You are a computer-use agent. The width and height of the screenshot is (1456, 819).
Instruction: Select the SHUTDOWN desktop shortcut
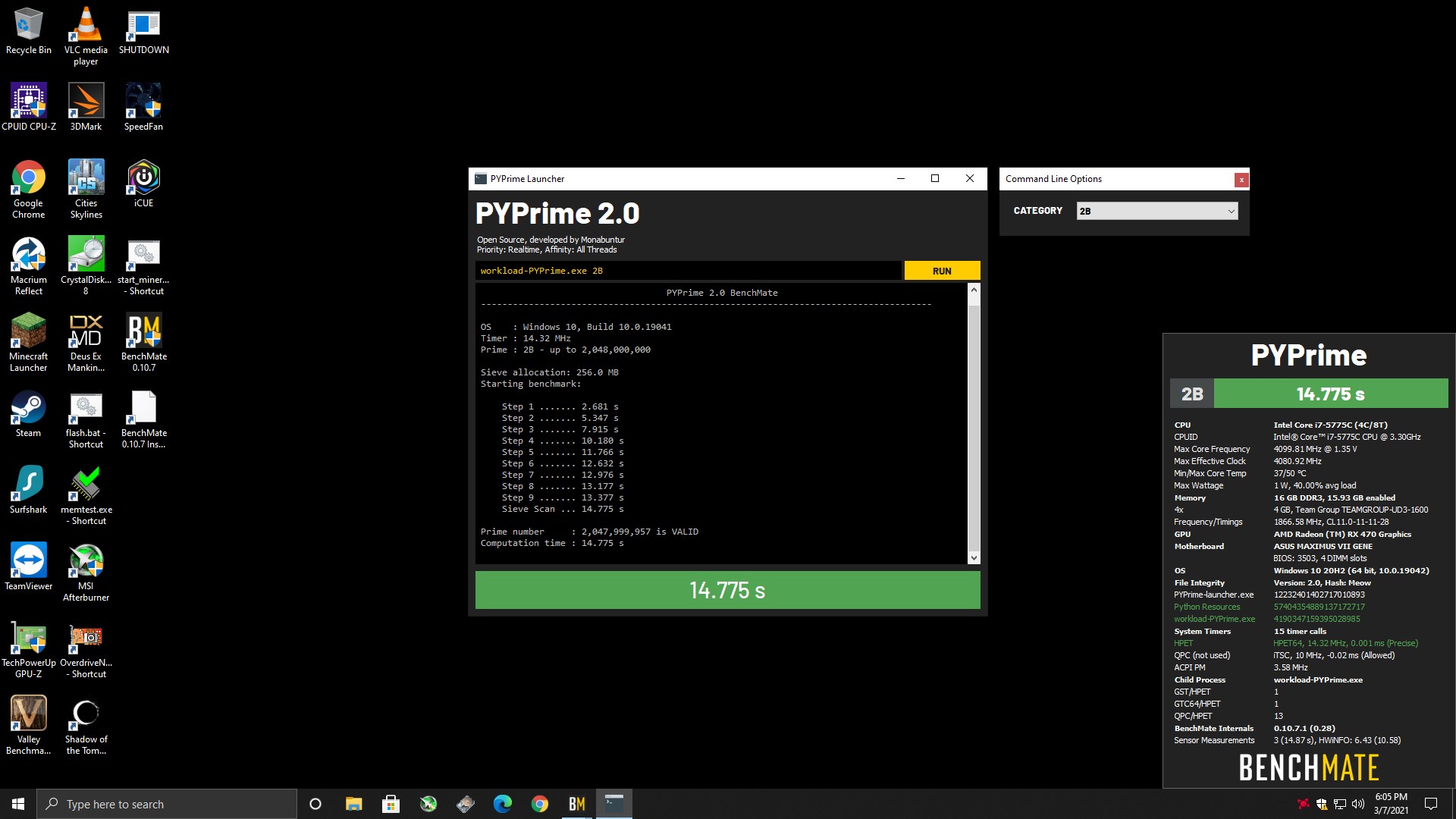[x=143, y=31]
